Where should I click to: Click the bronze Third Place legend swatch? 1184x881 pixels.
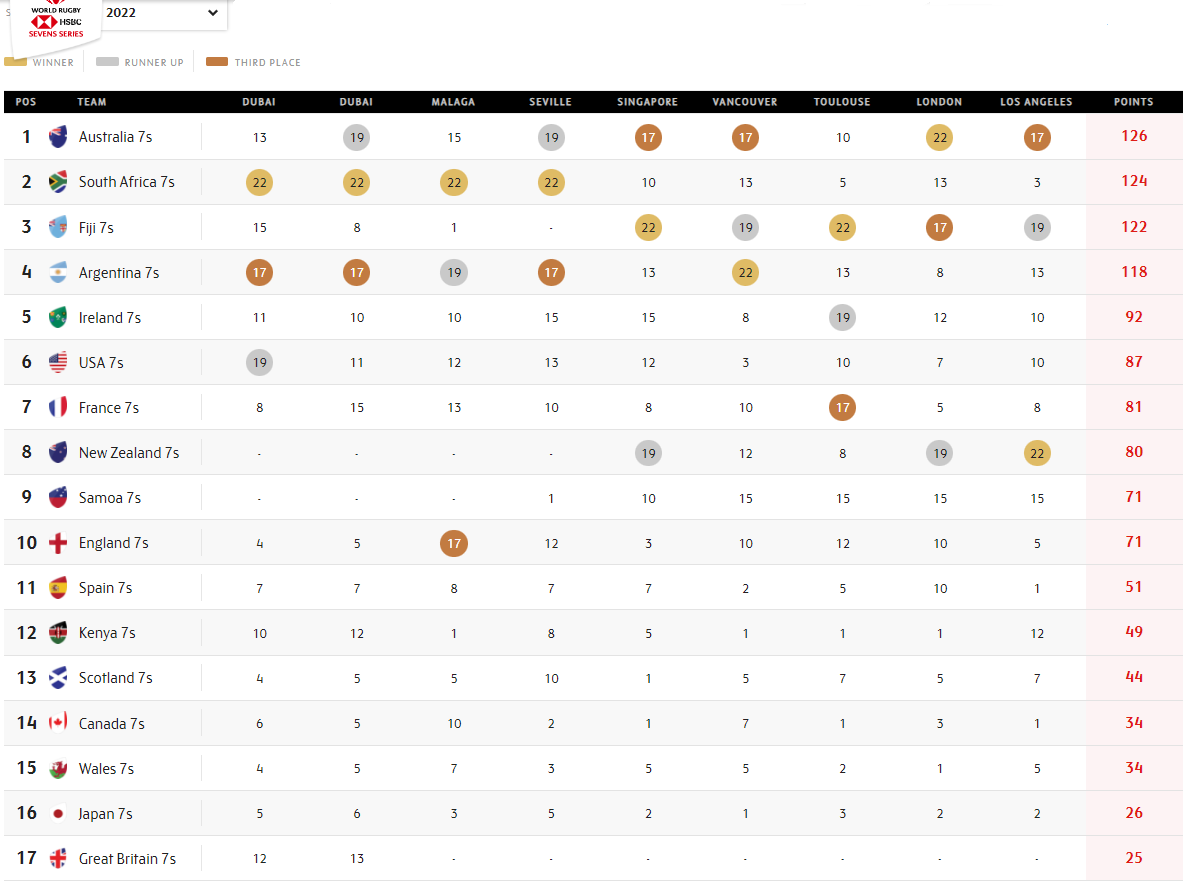tap(216, 62)
